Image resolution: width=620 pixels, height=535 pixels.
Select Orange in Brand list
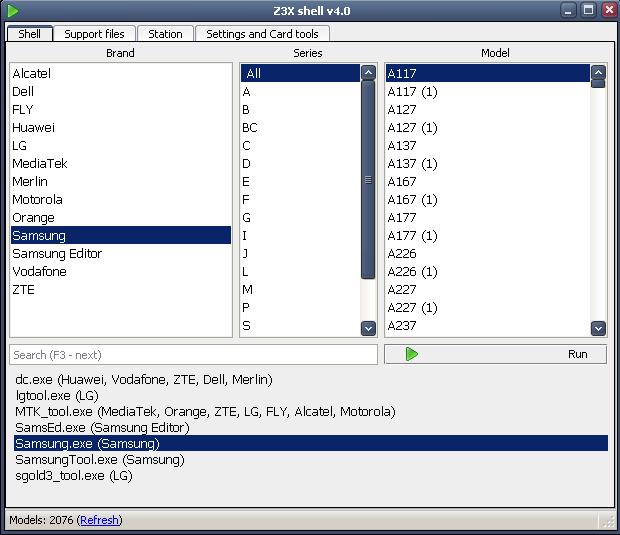tap(121, 217)
